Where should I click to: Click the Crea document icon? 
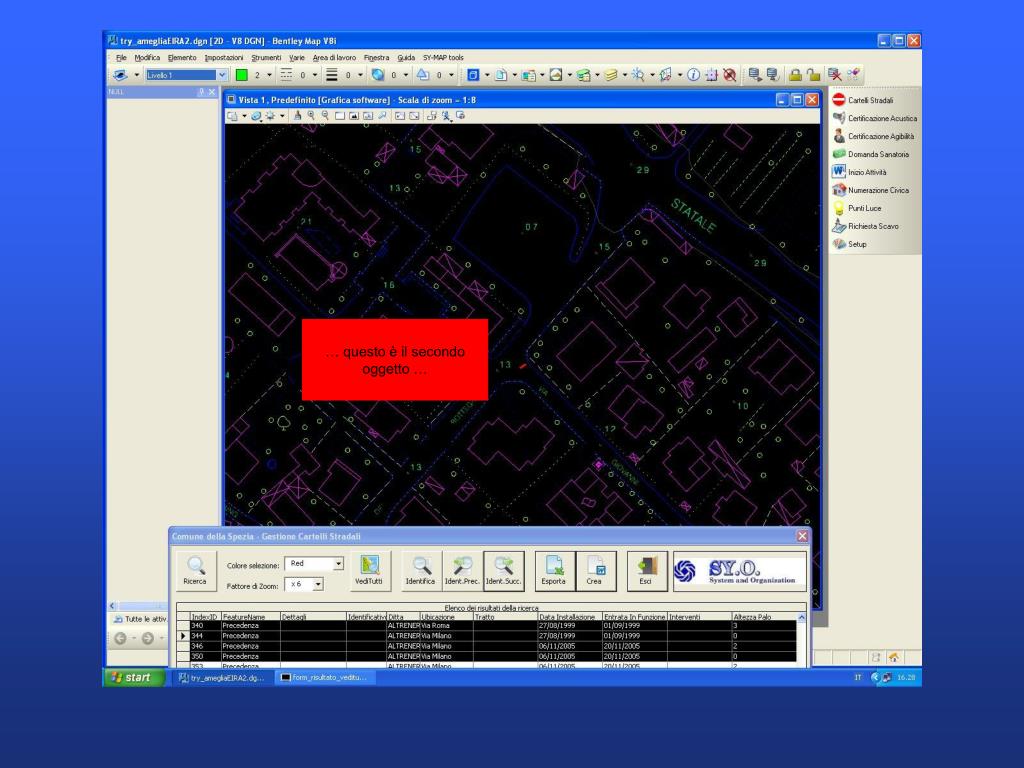click(594, 570)
